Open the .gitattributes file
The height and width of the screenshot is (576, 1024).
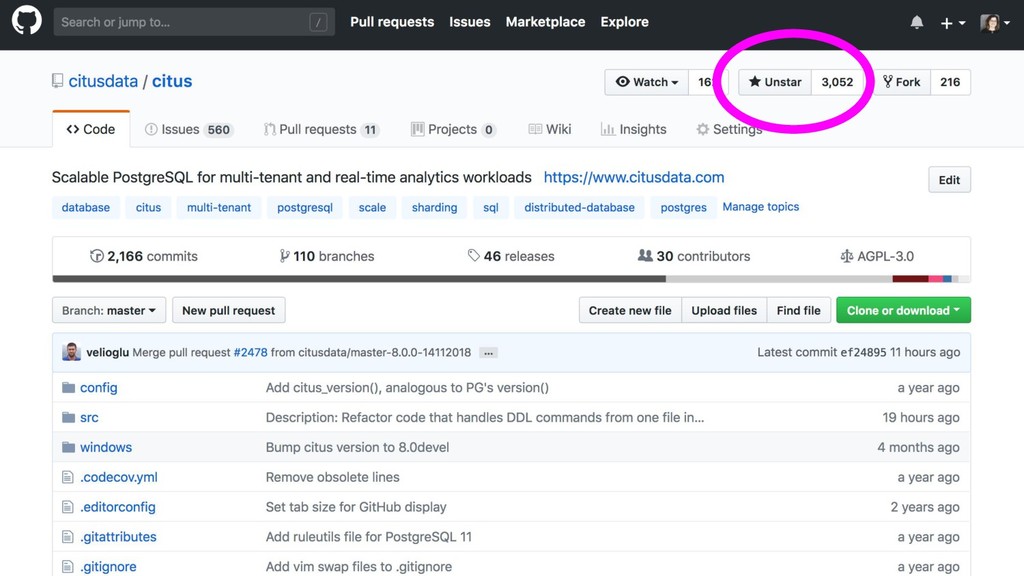tap(118, 537)
